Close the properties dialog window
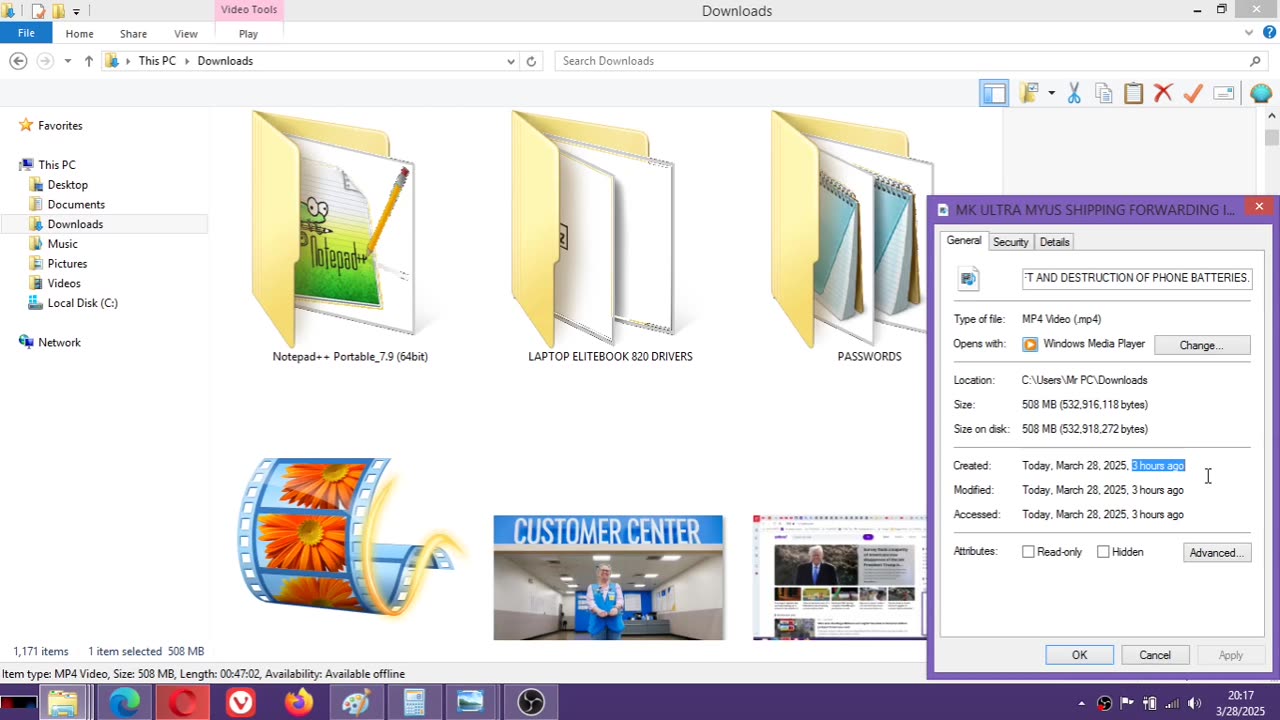This screenshot has height=720, width=1280. click(1259, 207)
